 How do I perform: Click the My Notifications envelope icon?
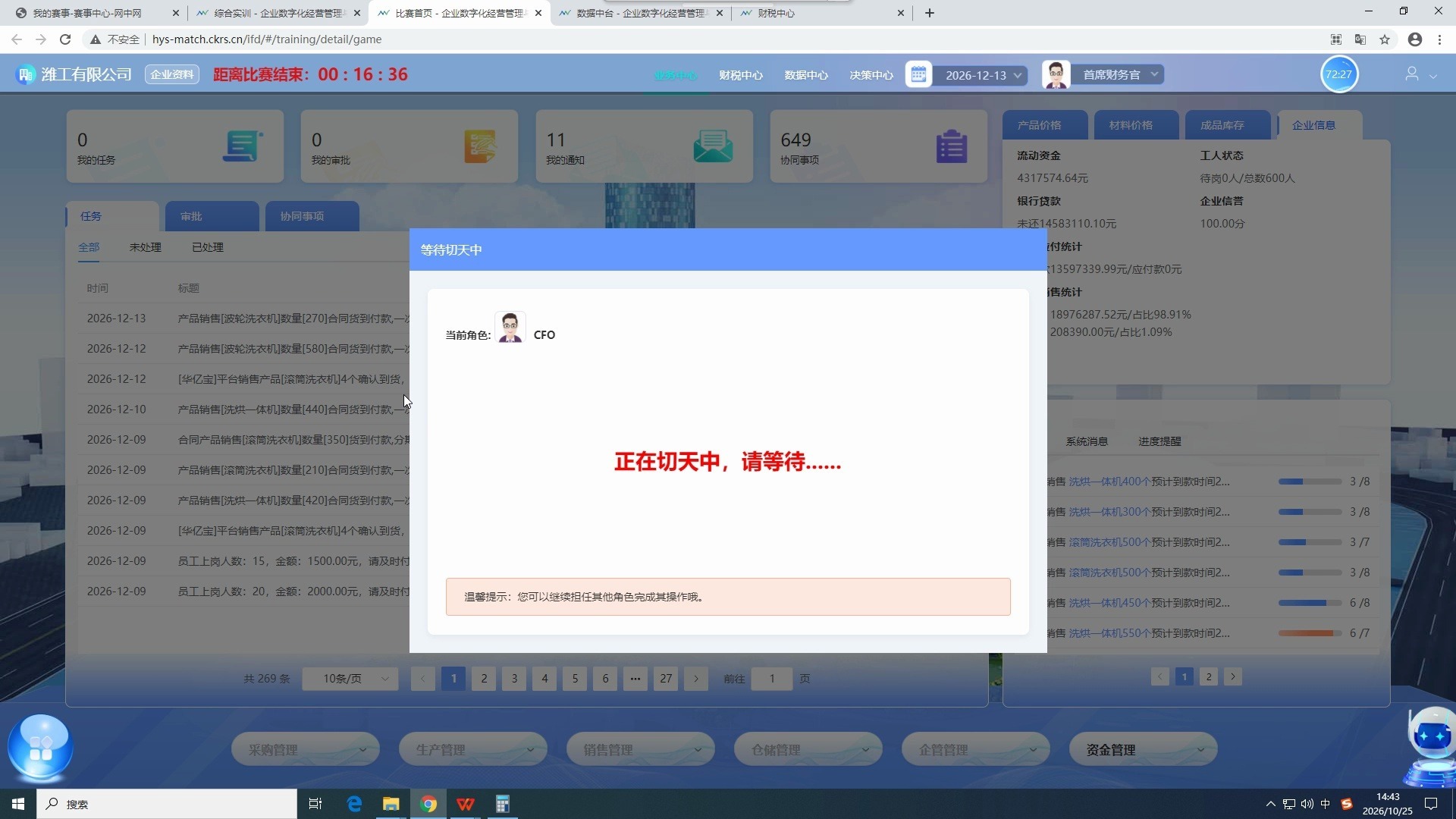click(713, 146)
